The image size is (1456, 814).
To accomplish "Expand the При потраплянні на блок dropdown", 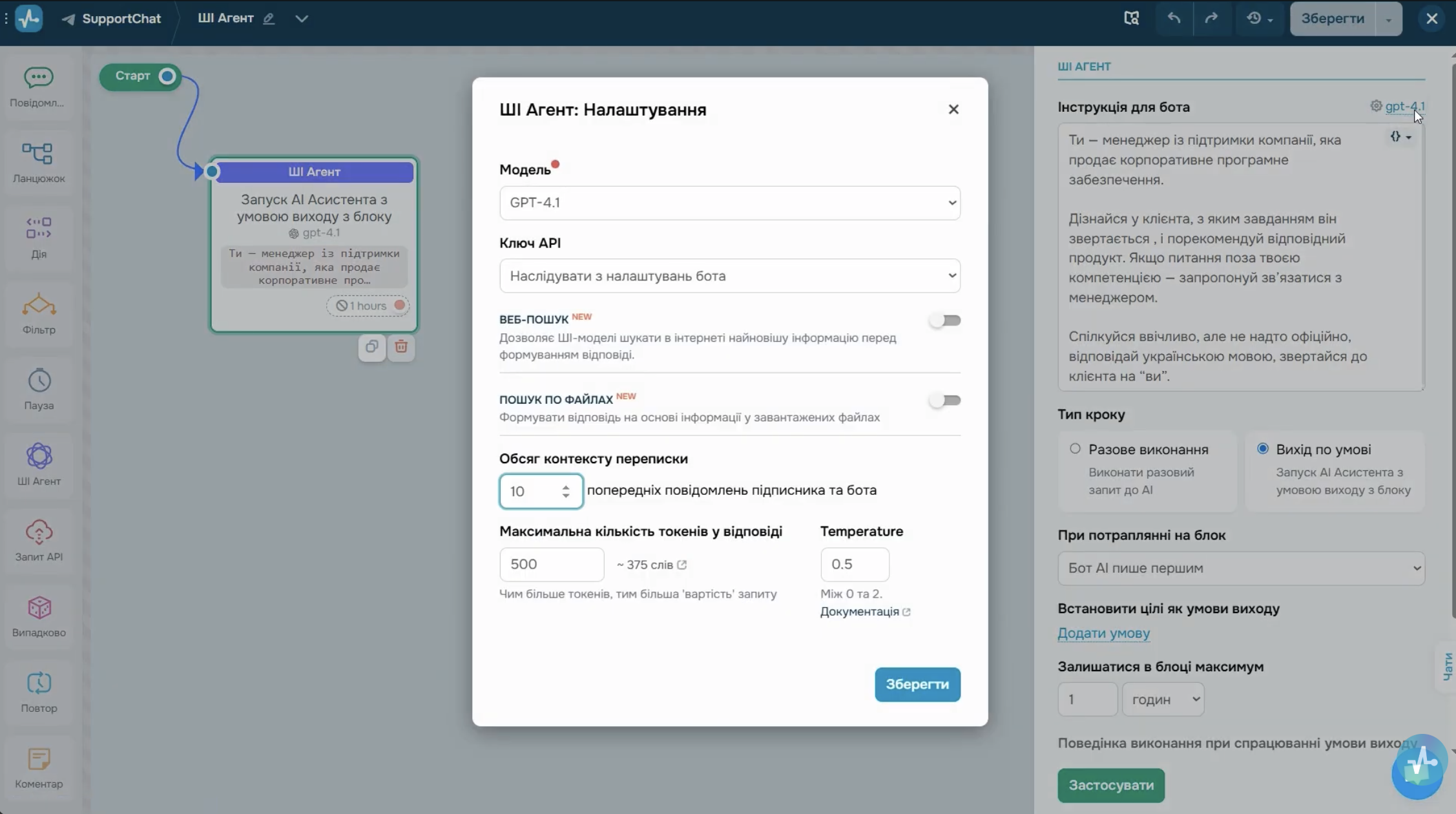I will 1240,569.
